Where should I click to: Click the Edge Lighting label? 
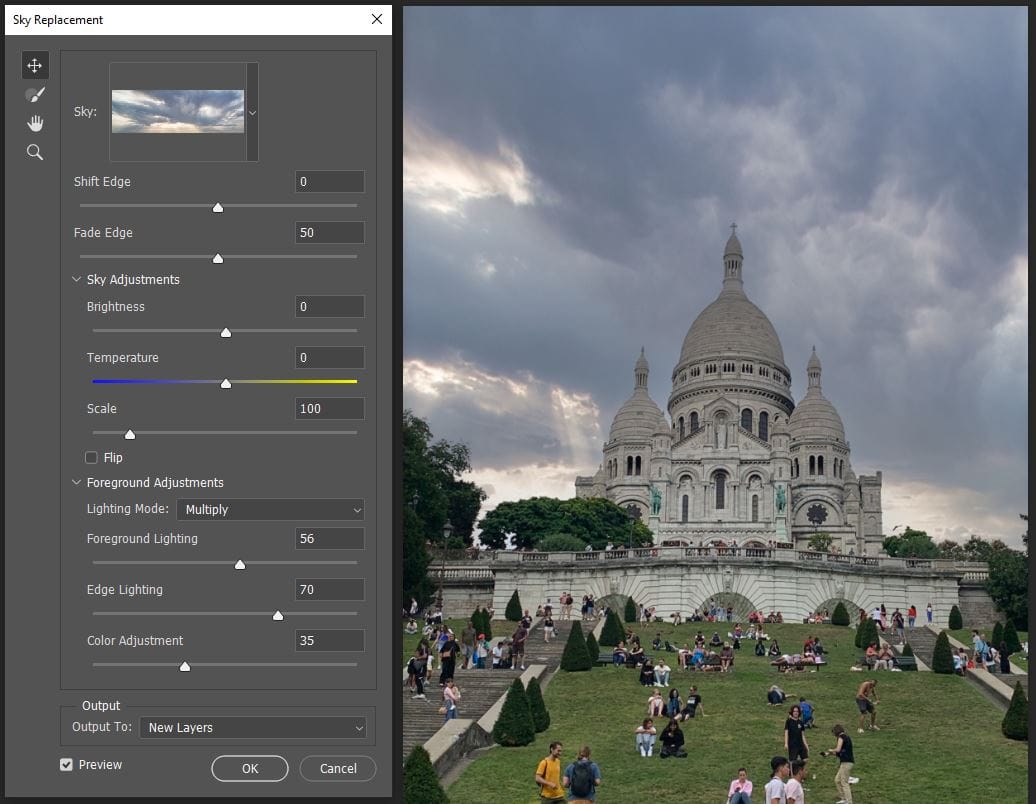(125, 589)
